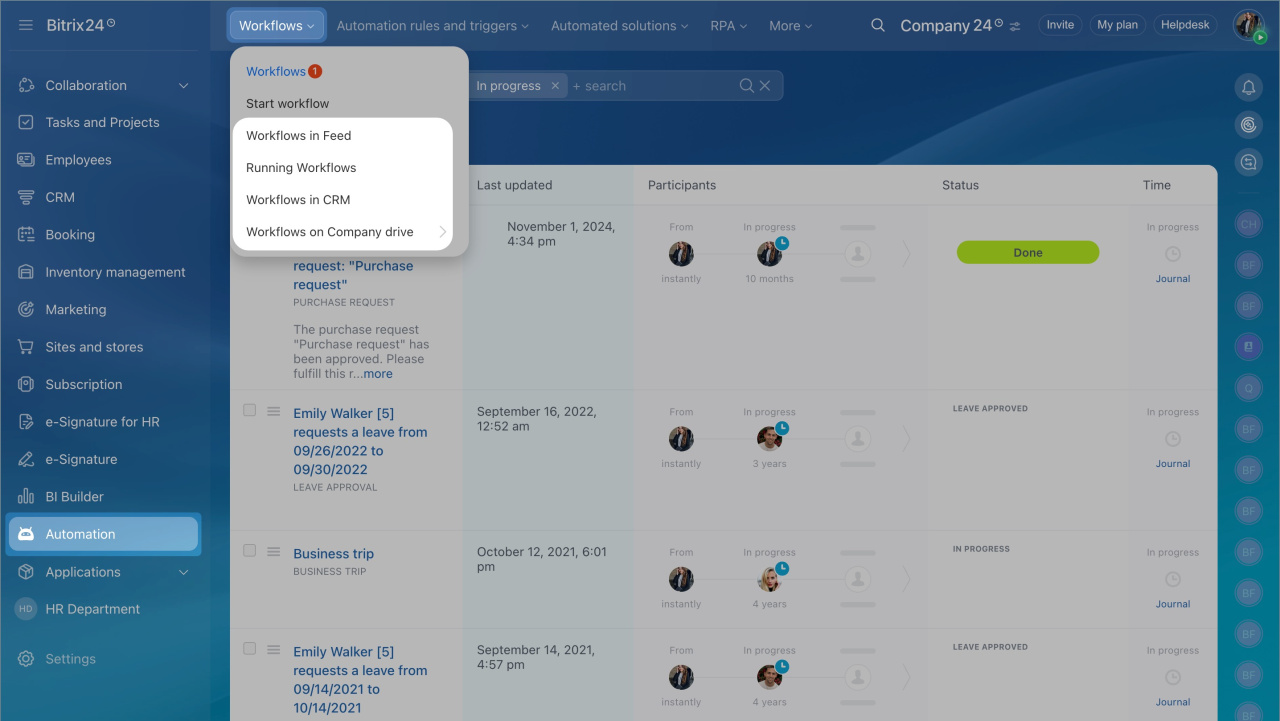Clear search with the X icon

[x=765, y=86]
